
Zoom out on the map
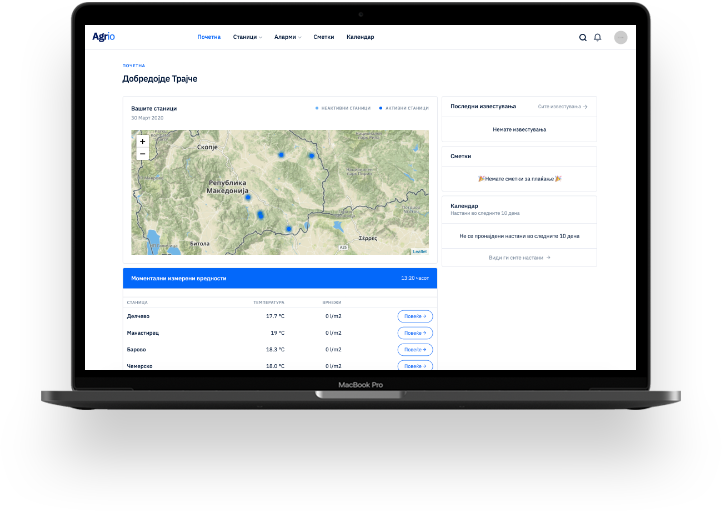[x=142, y=154]
